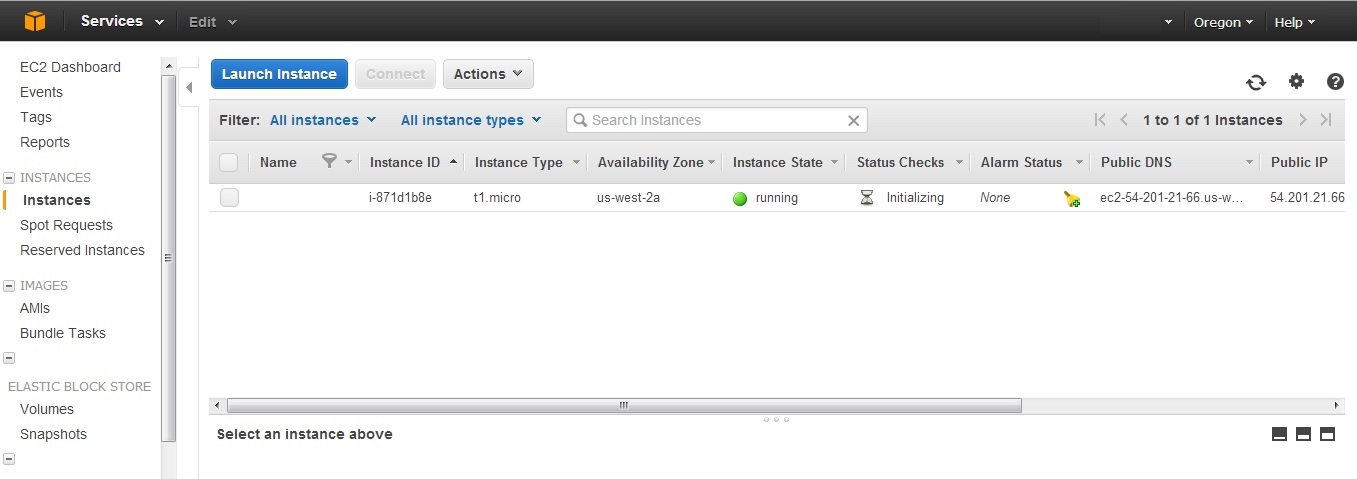Open Events in the sidebar
Screen dimensions: 1357x479
41,92
